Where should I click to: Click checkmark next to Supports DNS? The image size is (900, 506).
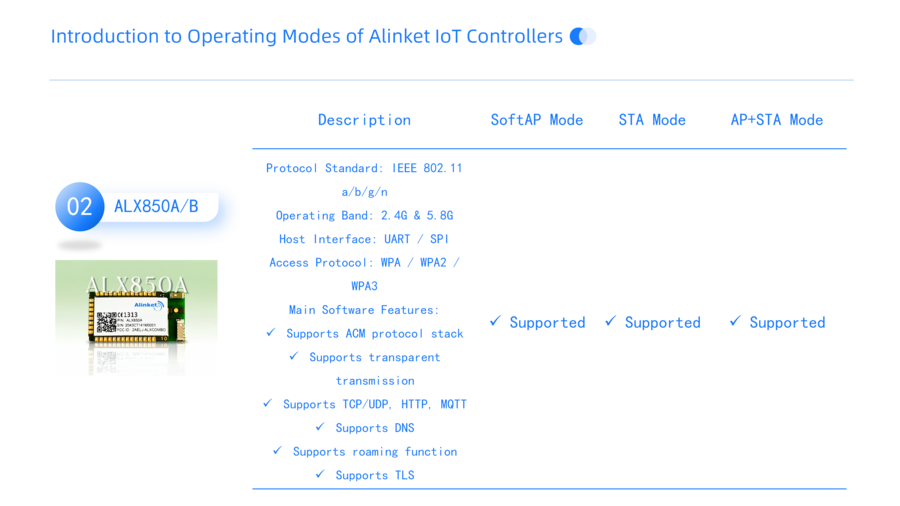[320, 427]
